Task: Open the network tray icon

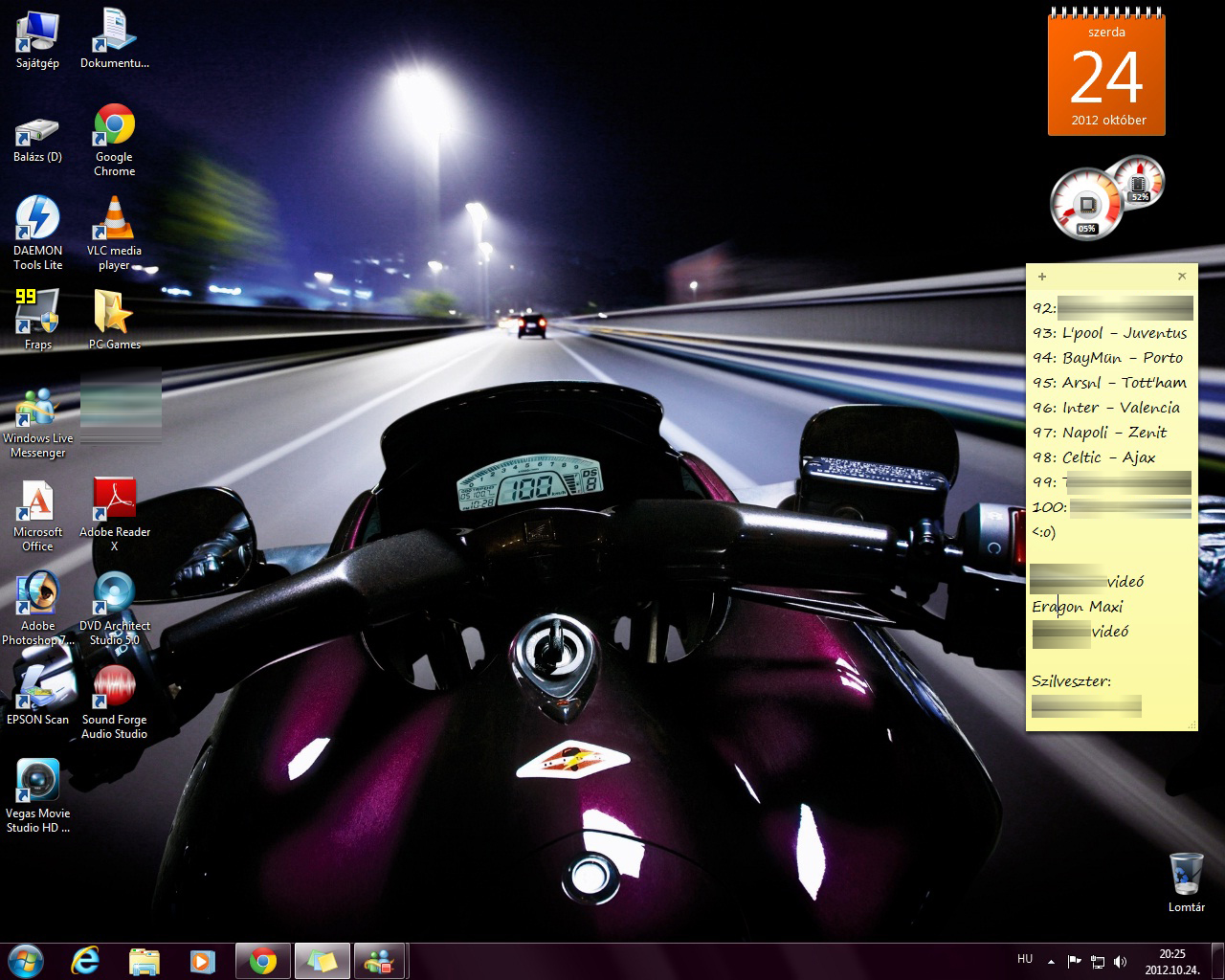Action: point(1098,961)
